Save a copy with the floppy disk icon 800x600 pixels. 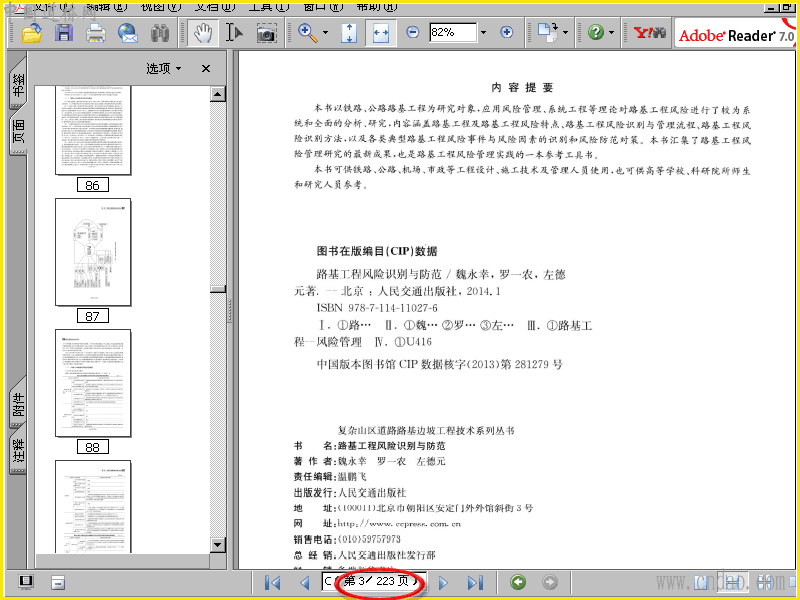(64, 33)
